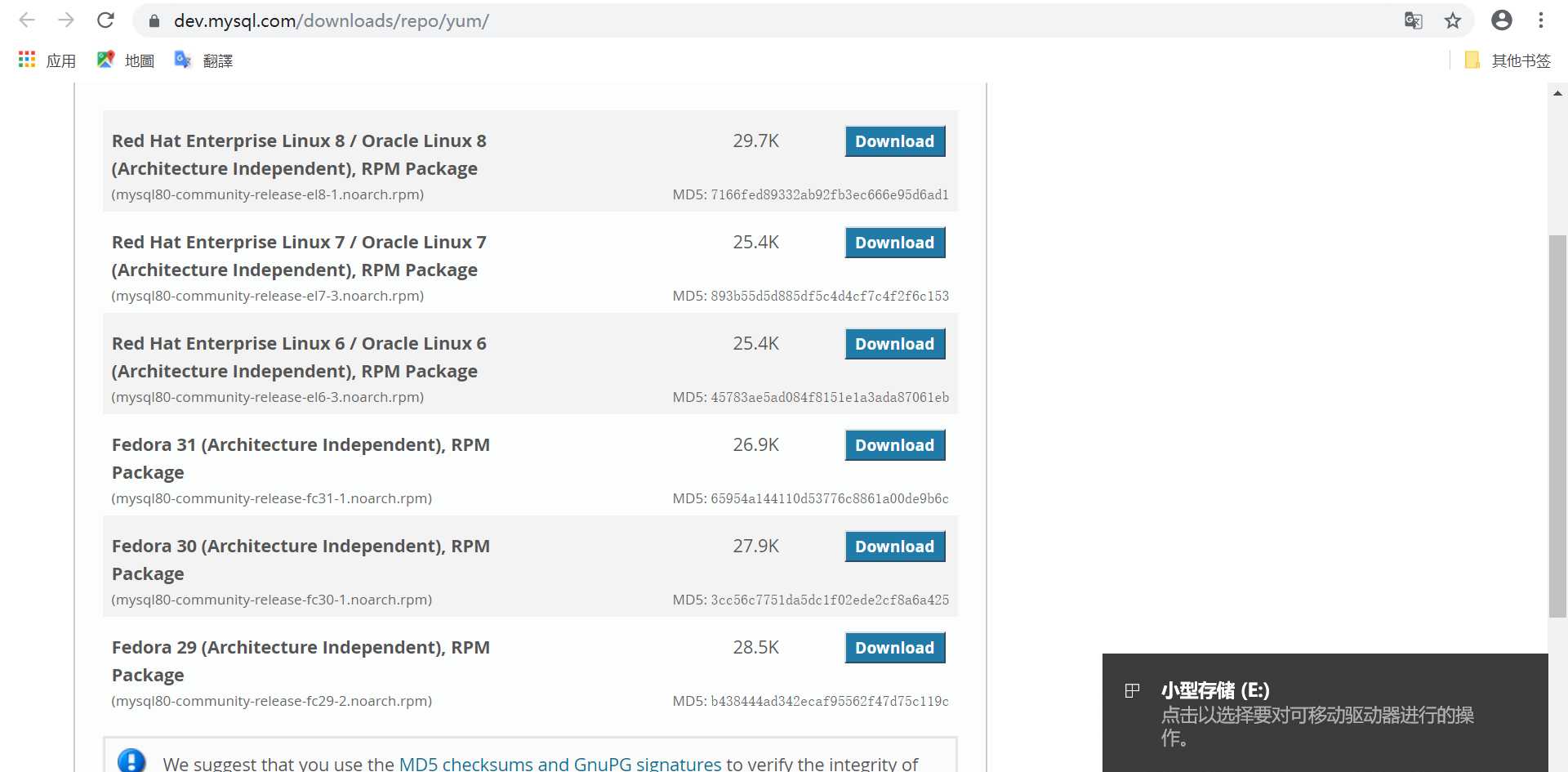Click the Red Hat Enterprise Linux 8 title

coord(299,154)
